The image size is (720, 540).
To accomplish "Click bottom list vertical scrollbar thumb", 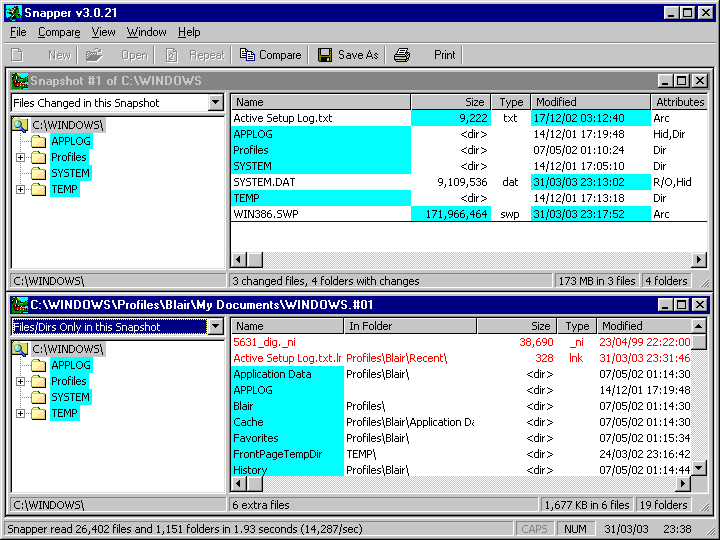I will (x=698, y=342).
